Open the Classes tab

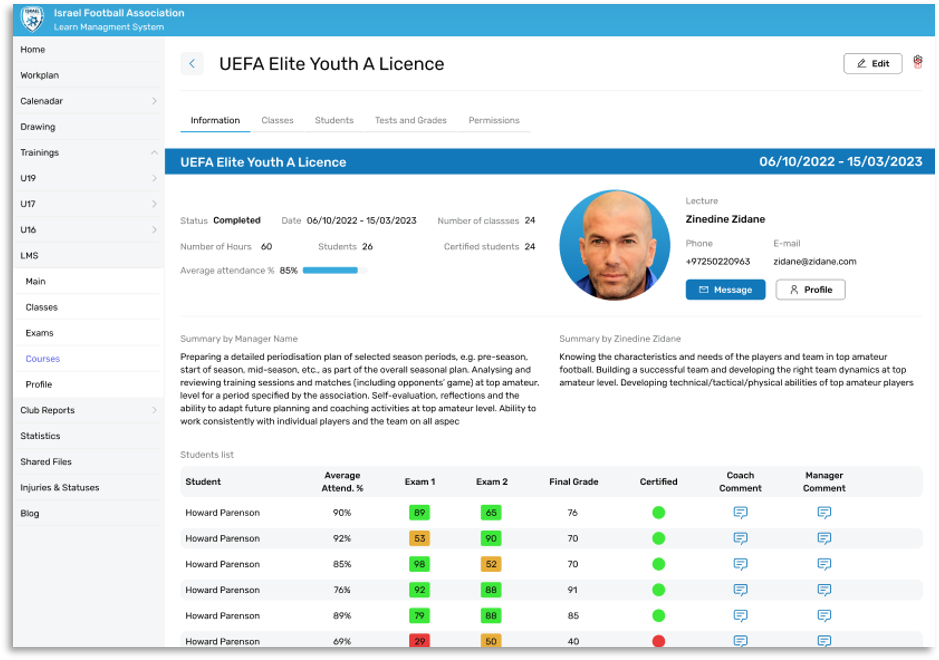(277, 120)
